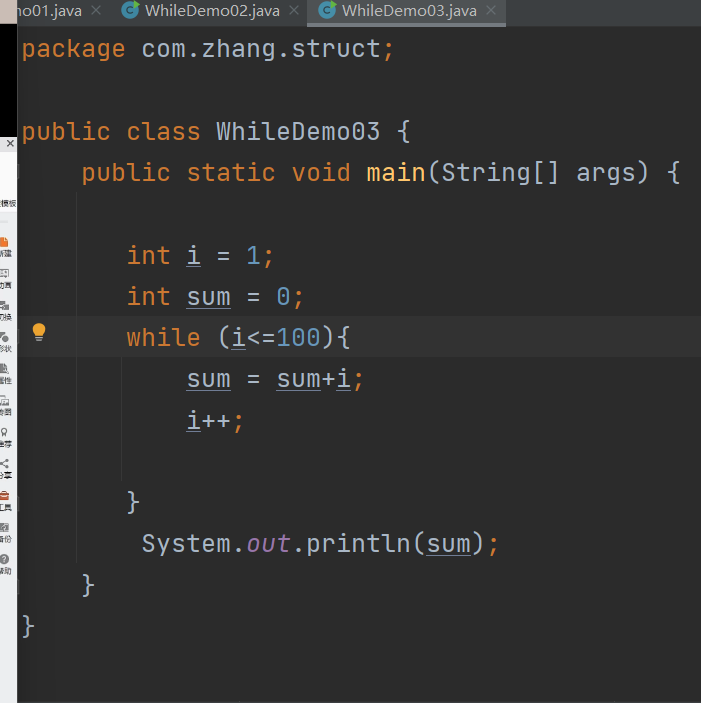Image resolution: width=701 pixels, height=703 pixels.
Task: Click the number '100' in while condition
Action: [x=298, y=337]
